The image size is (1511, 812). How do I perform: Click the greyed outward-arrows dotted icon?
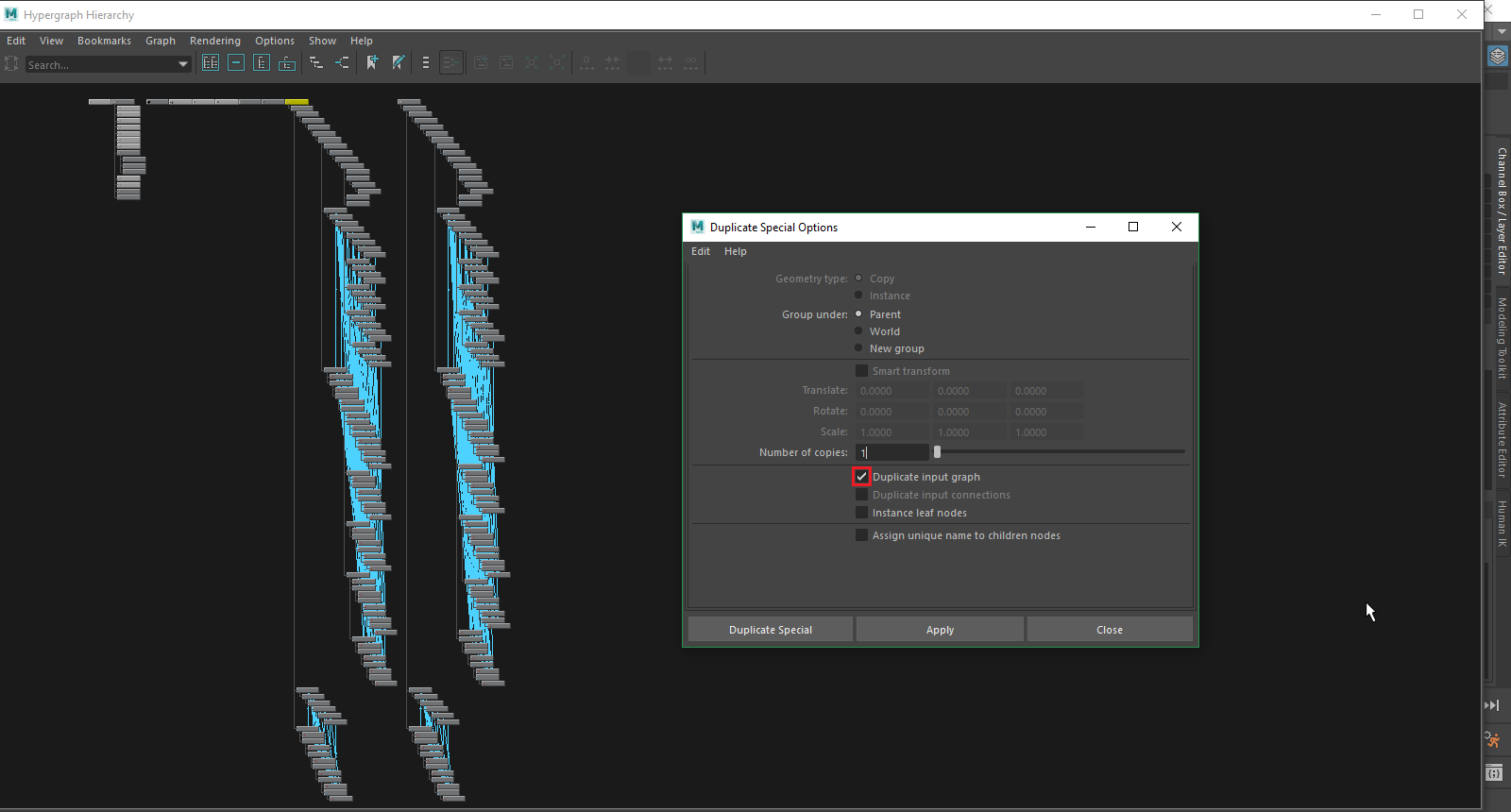coord(666,63)
